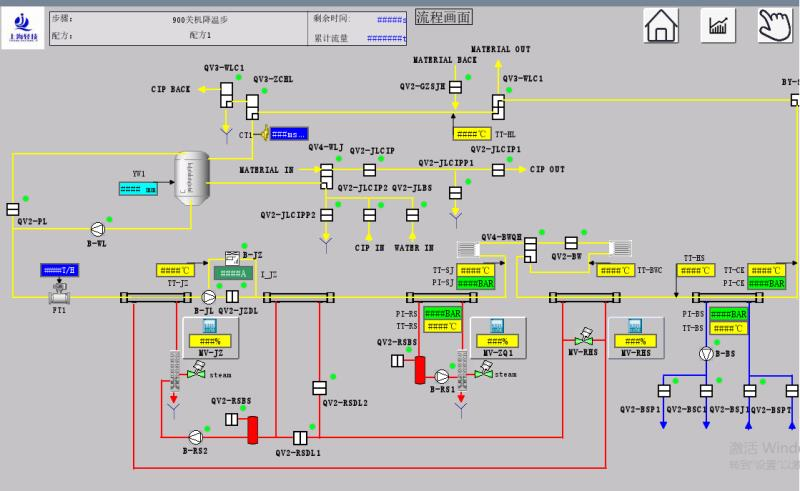800x491 pixels.
Task: Go to the home screen icon
Action: (x=661, y=27)
